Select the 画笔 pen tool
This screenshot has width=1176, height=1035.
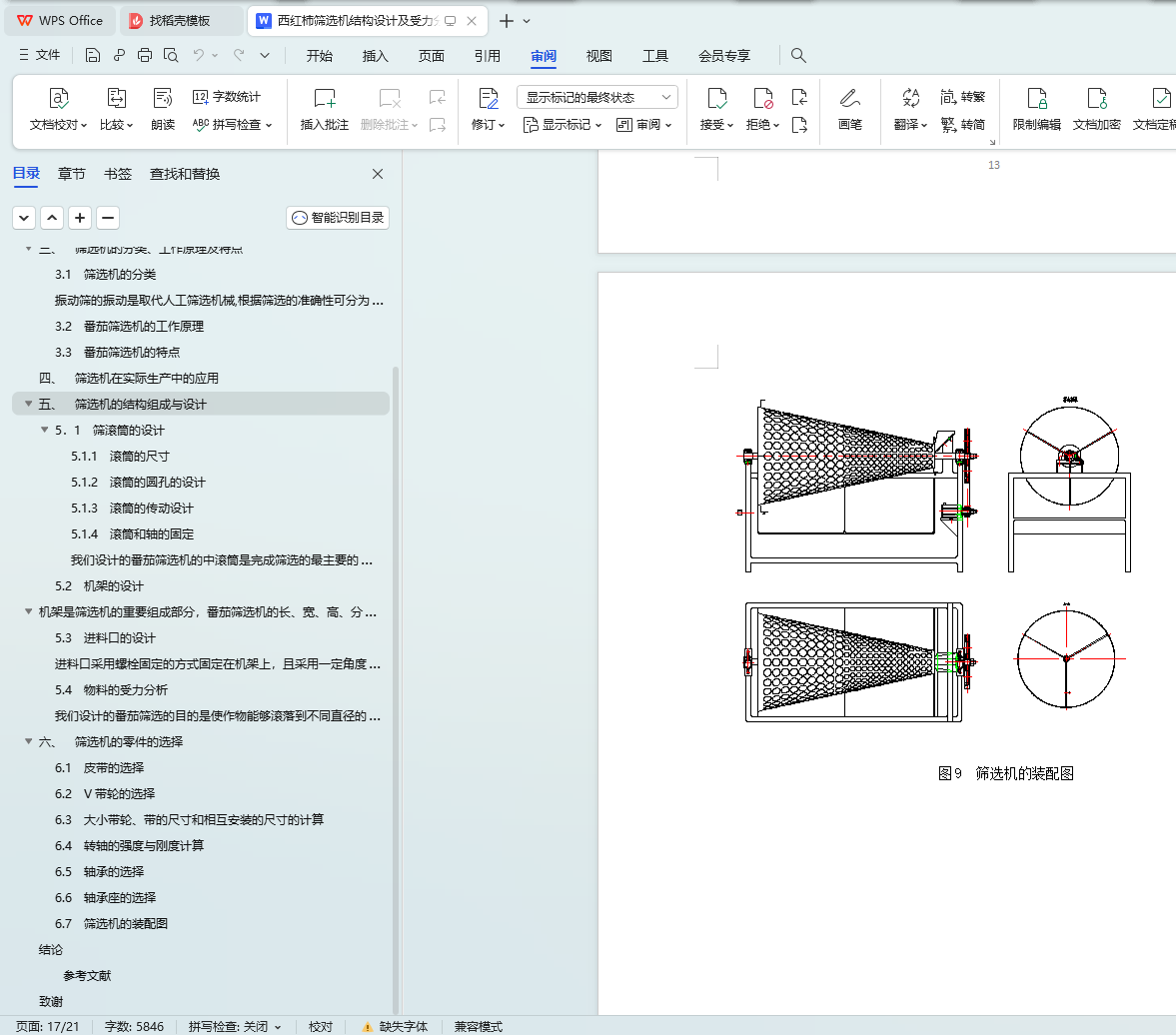tap(849, 110)
